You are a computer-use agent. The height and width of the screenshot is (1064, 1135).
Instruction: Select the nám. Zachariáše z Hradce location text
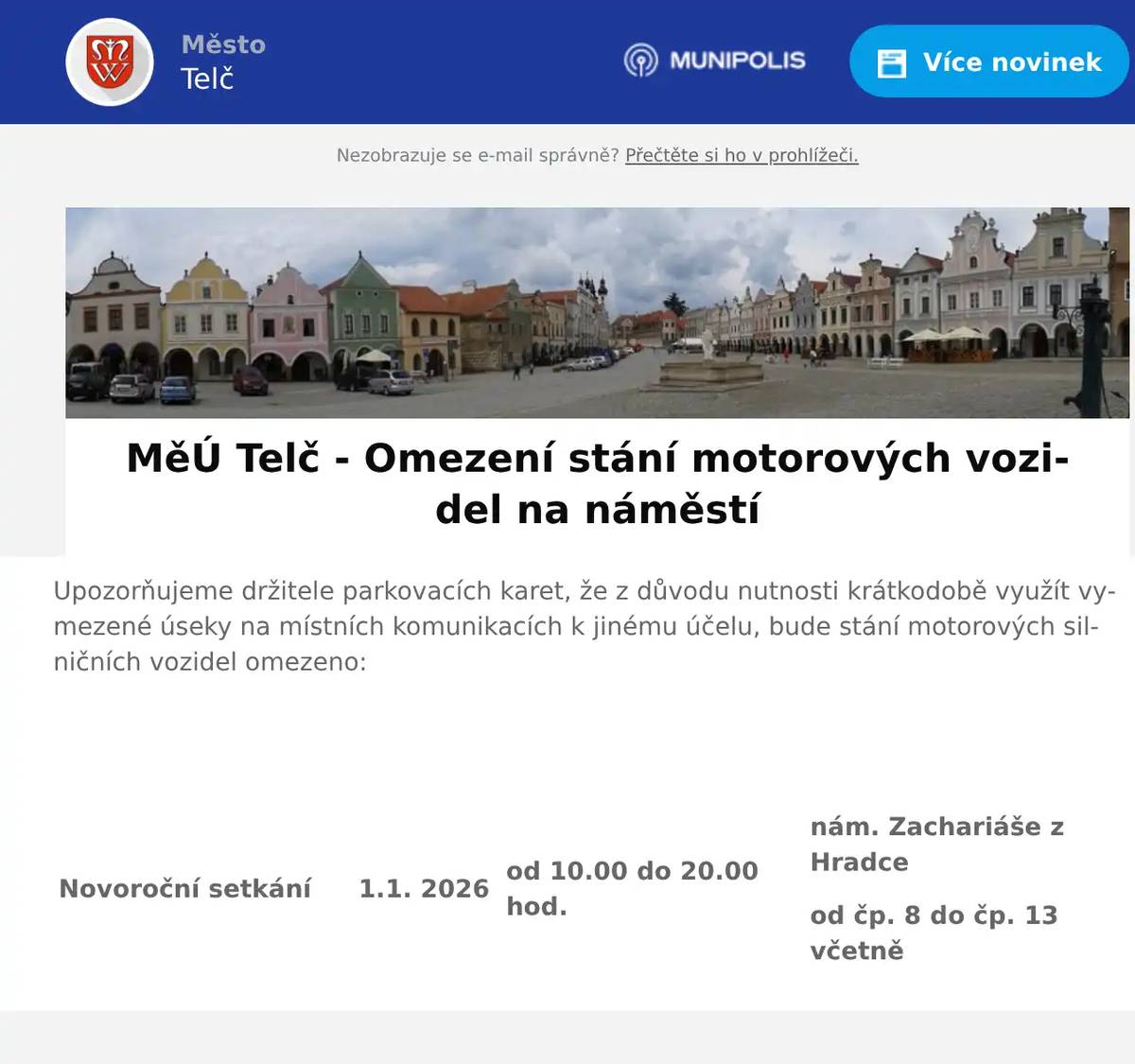click(x=938, y=845)
